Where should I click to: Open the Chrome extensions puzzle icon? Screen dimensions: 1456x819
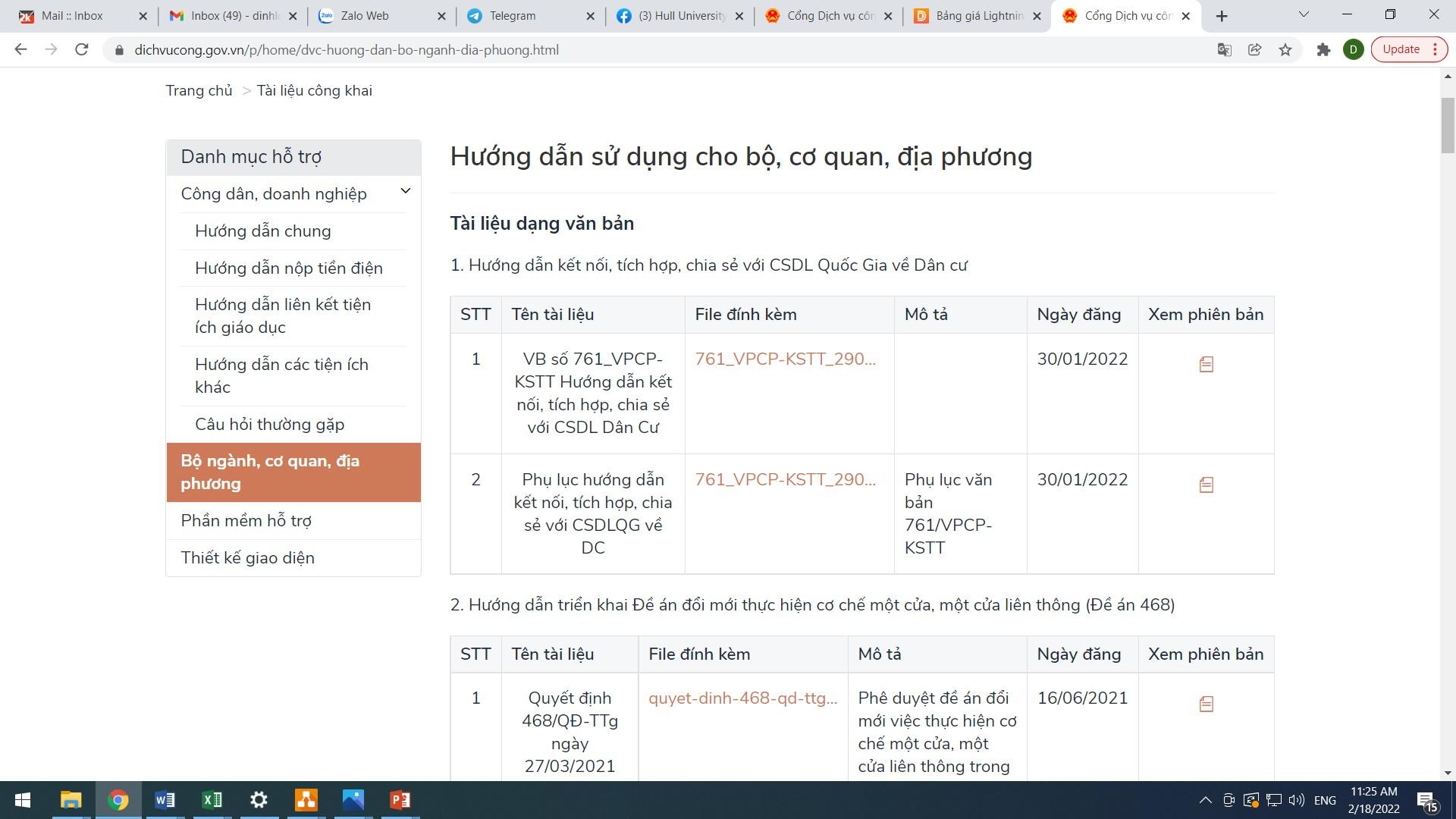click(1323, 50)
